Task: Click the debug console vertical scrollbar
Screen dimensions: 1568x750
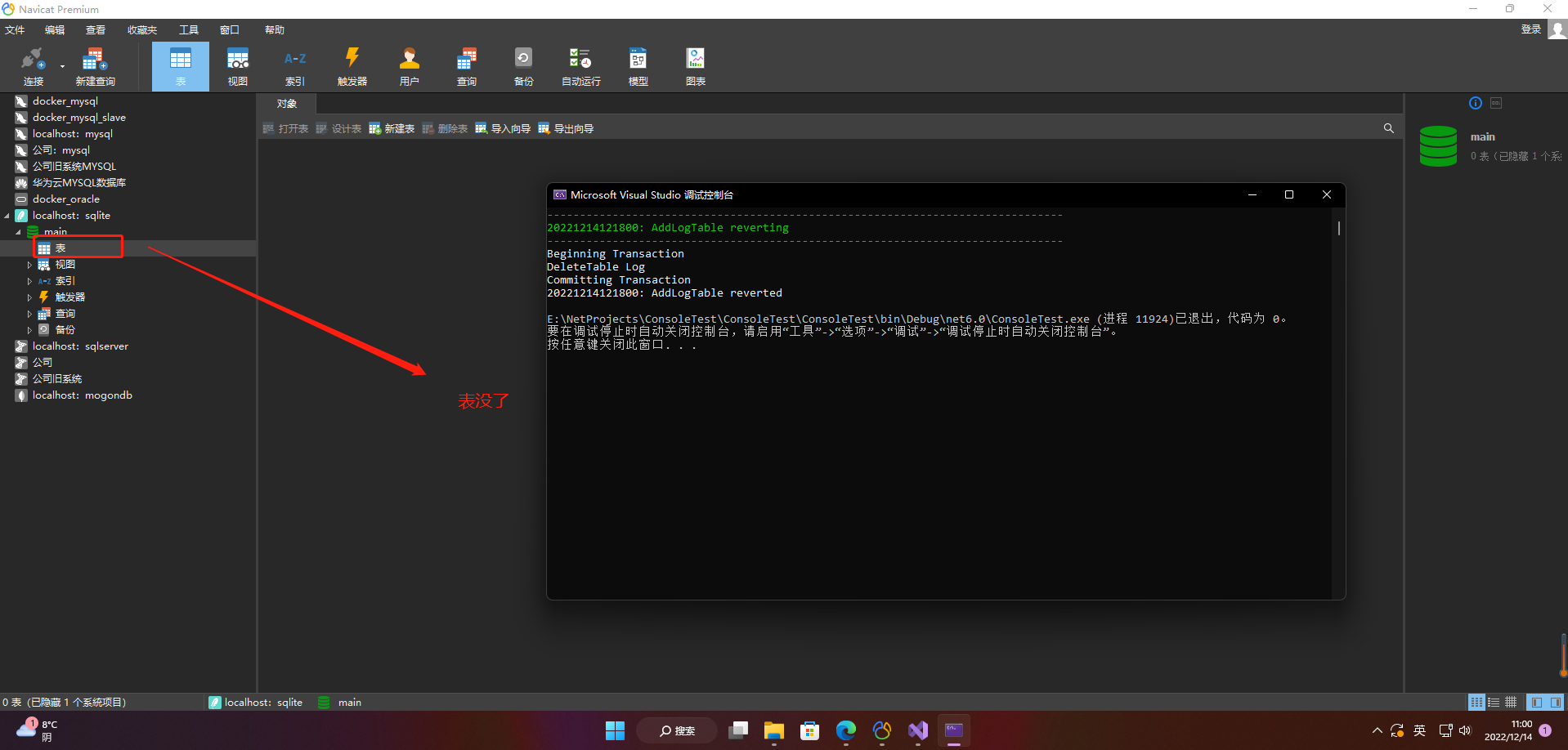Action: coord(1338,228)
